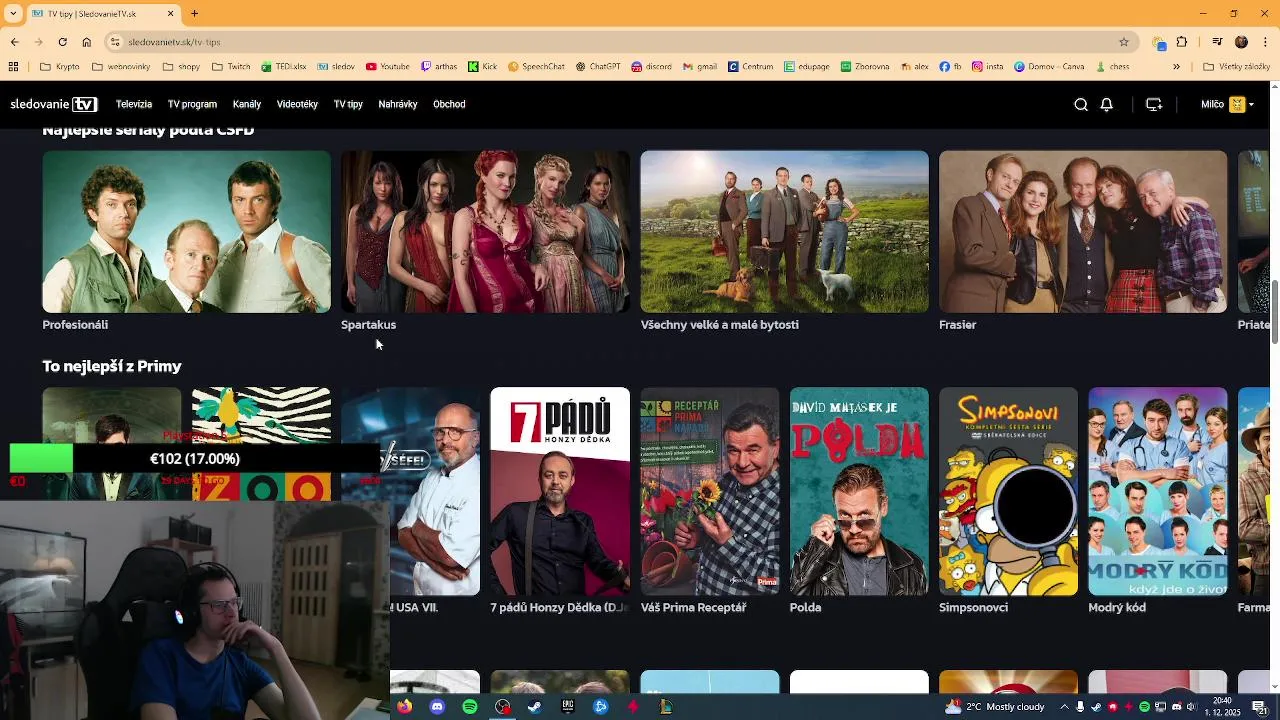This screenshot has height=720, width=1280.
Task: Open the Profesionáli series thumbnail
Action: tap(186, 232)
